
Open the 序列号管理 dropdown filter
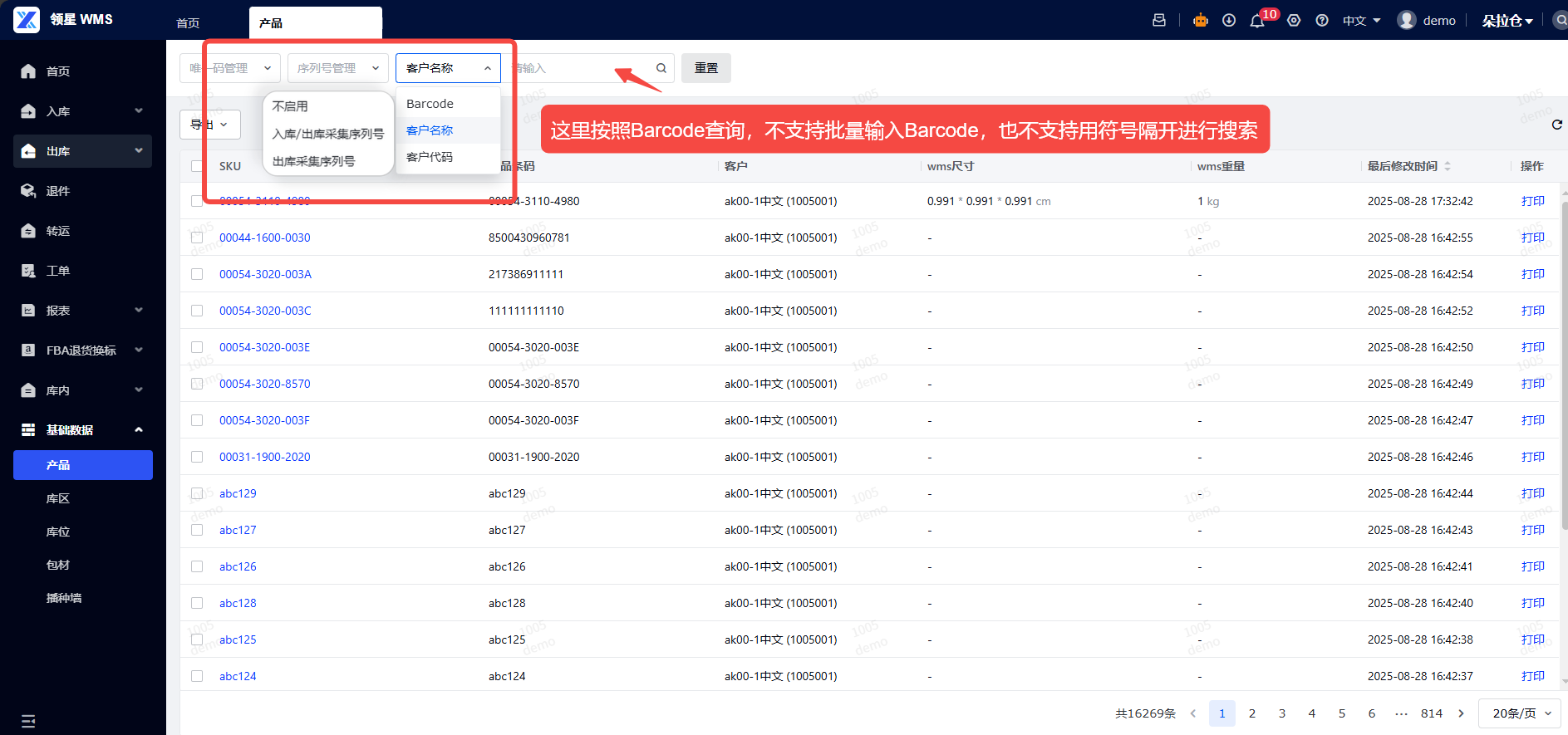(338, 68)
